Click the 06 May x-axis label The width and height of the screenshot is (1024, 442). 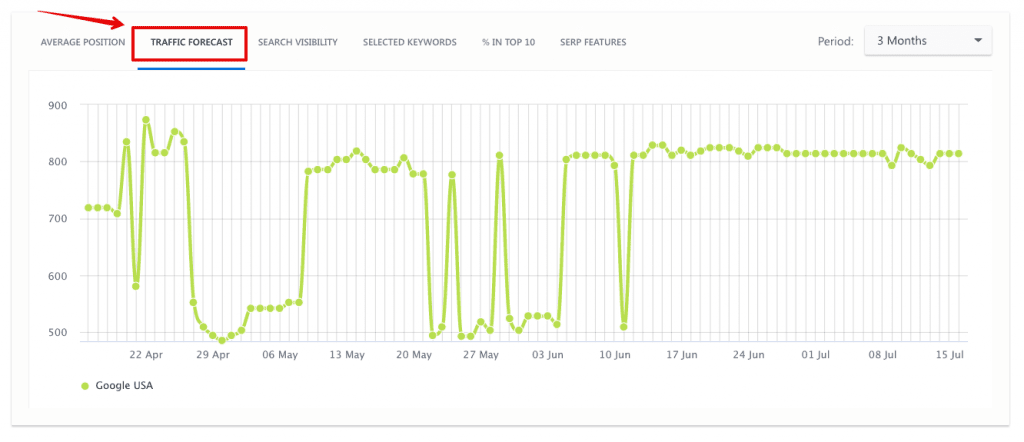click(x=281, y=355)
